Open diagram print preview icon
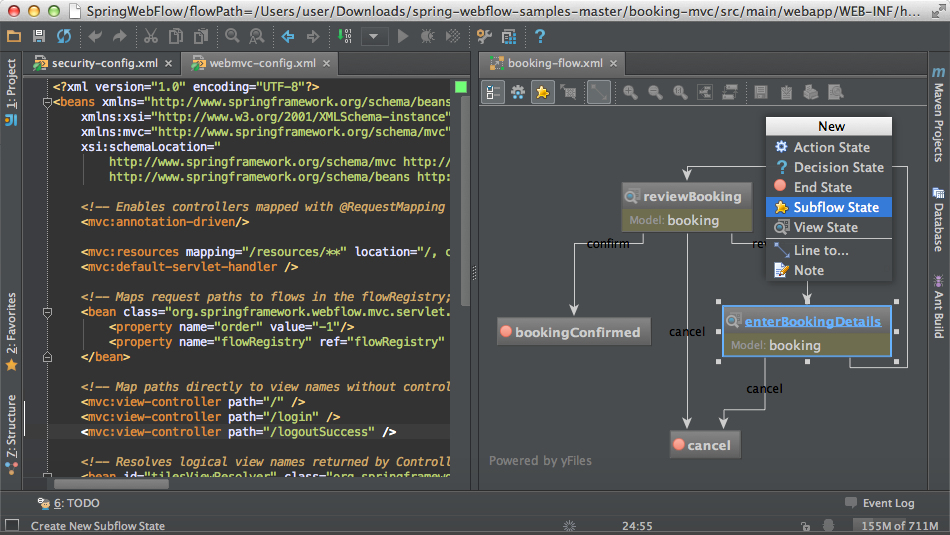The width and height of the screenshot is (950, 535). pos(835,92)
